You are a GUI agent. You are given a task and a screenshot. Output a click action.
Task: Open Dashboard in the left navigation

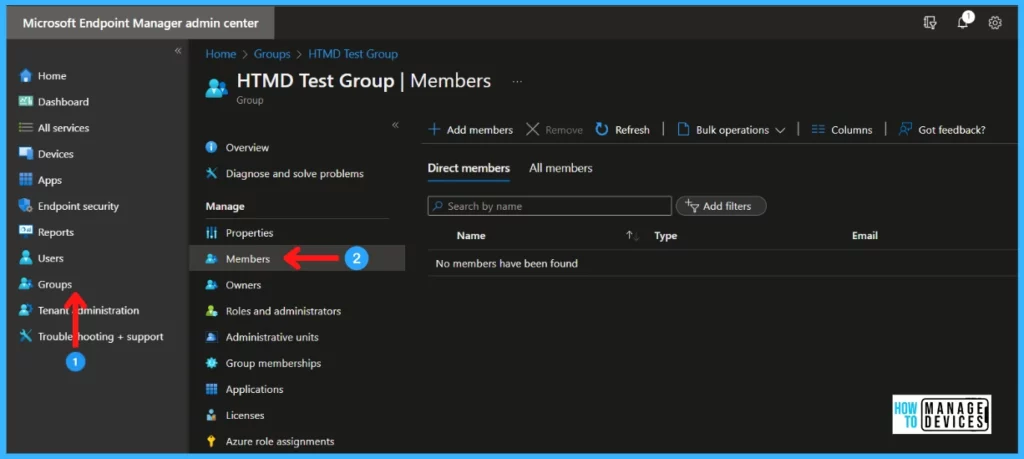[x=63, y=102]
